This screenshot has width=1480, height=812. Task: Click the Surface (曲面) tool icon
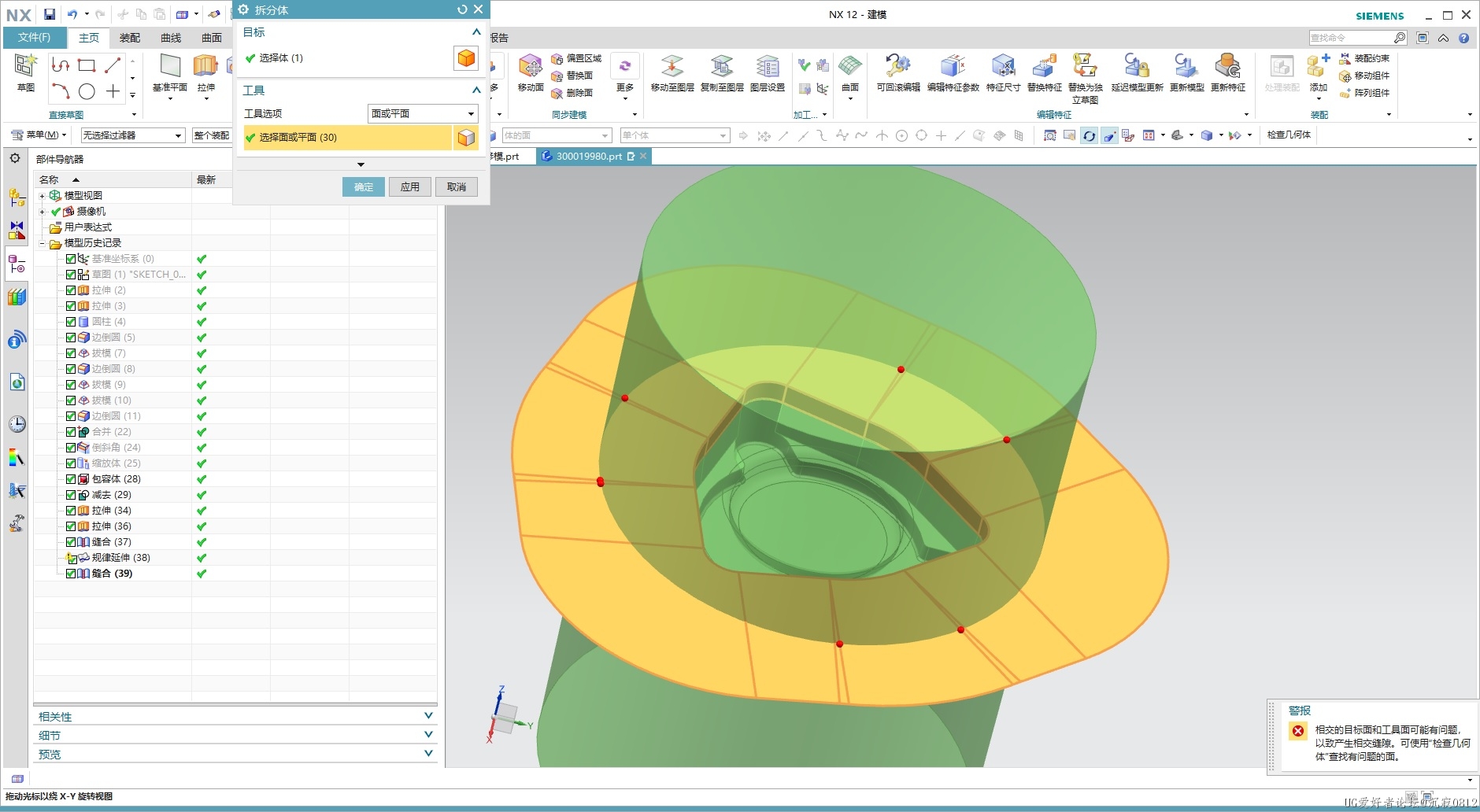(850, 66)
